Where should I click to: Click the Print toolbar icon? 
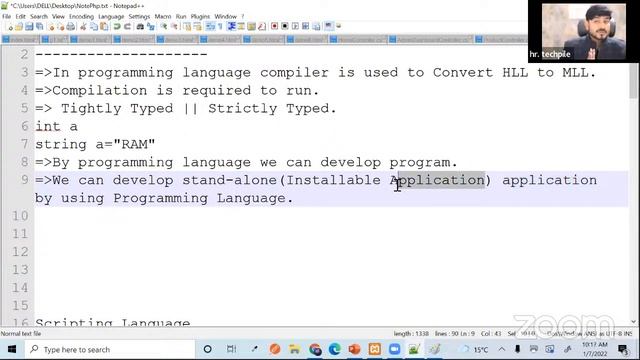click(71, 27)
